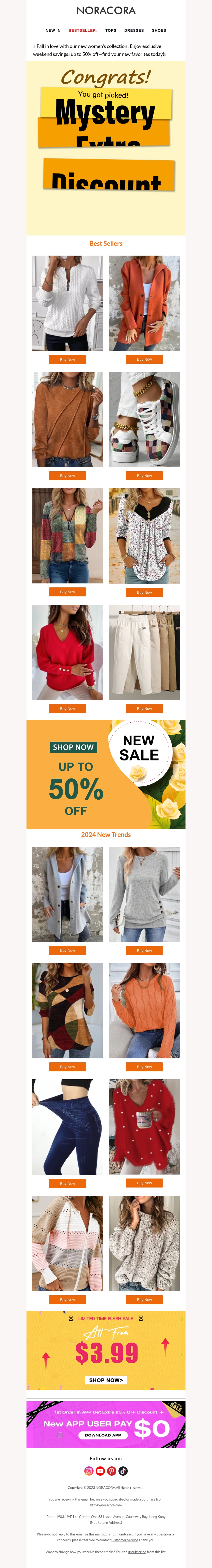Click the NORACORA logo at the top
212x1568 pixels.
pyautogui.click(x=106, y=10)
